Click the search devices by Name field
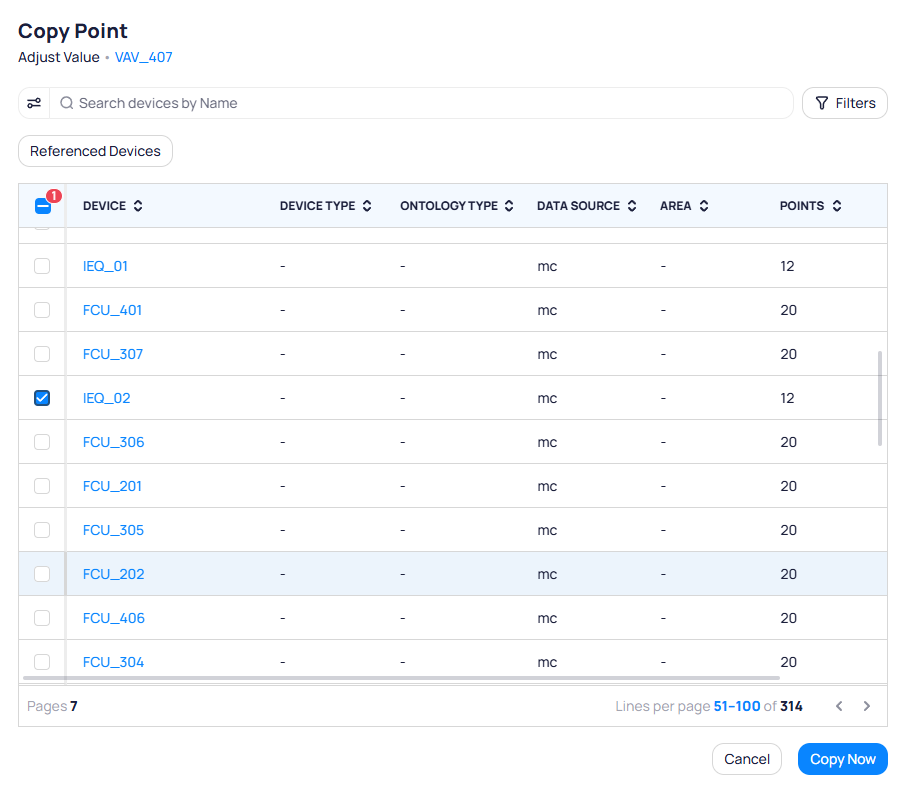Screen dimensions: 901x786 coord(420,103)
